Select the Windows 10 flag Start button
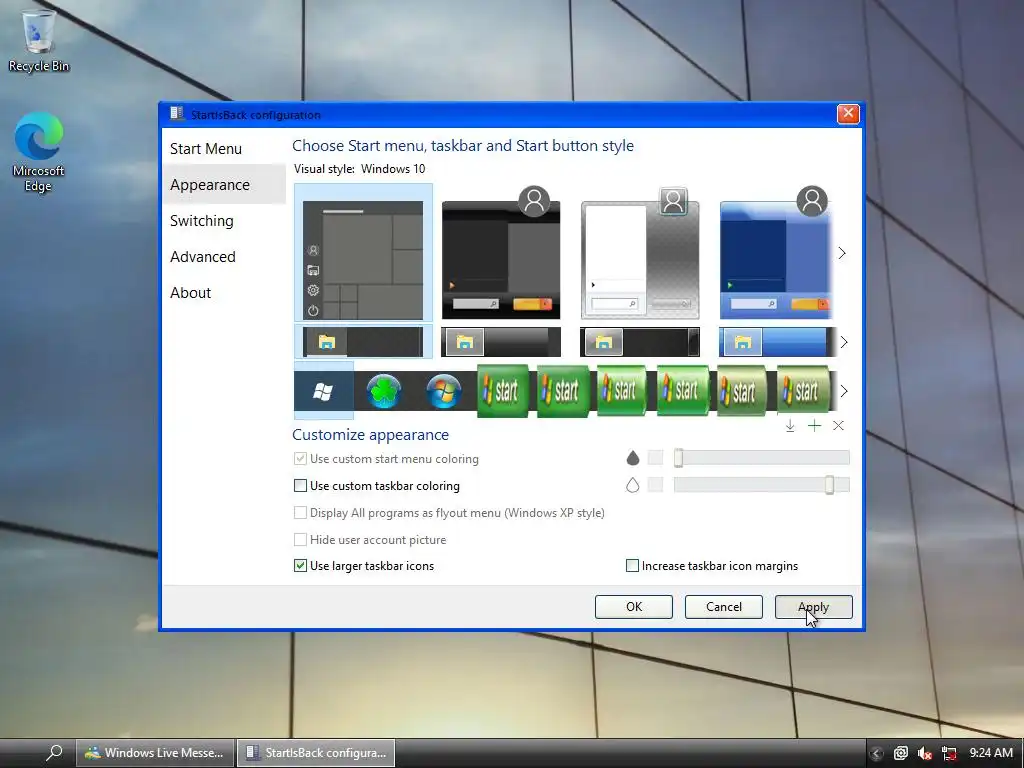 pos(324,391)
